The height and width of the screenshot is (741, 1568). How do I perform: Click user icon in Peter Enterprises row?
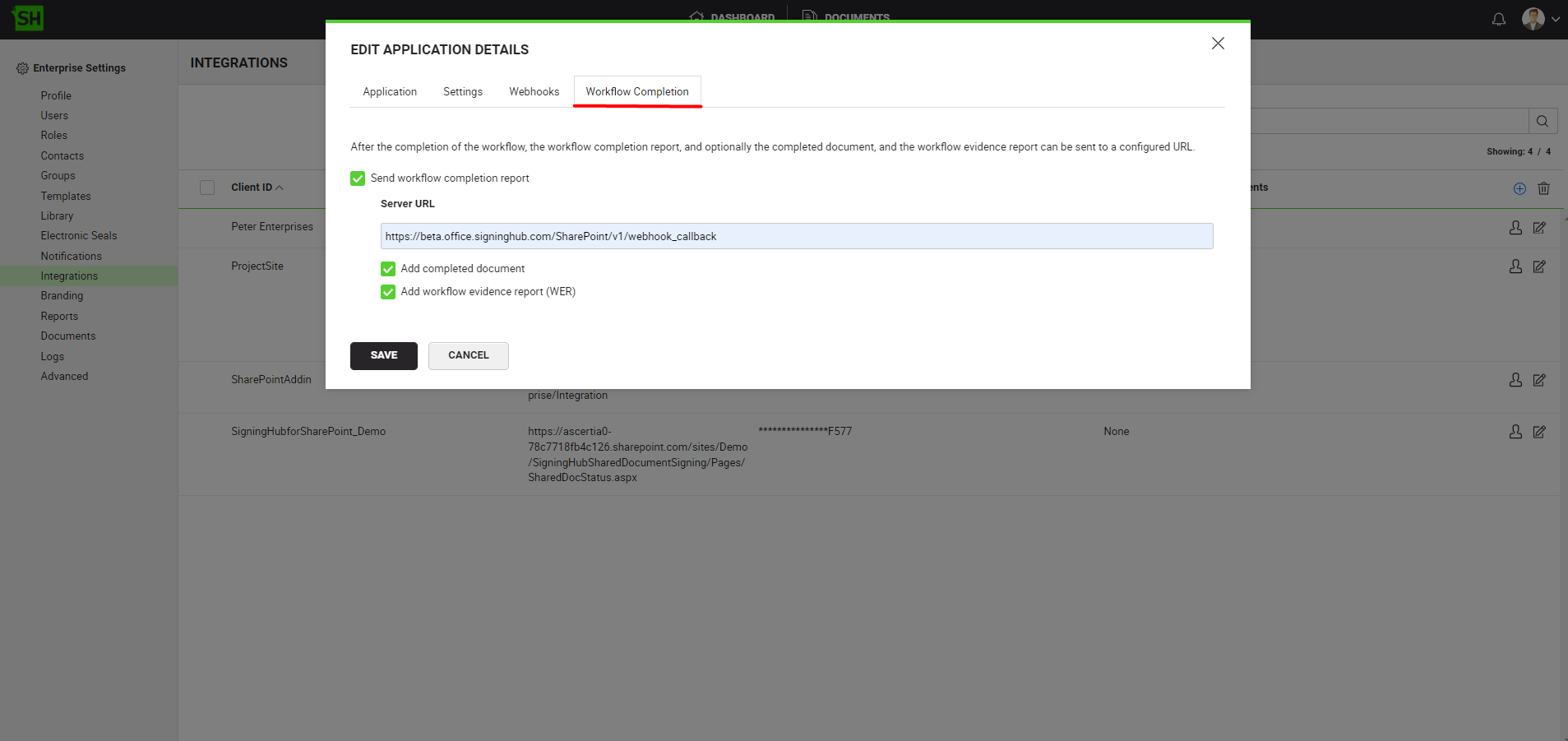pos(1515,228)
